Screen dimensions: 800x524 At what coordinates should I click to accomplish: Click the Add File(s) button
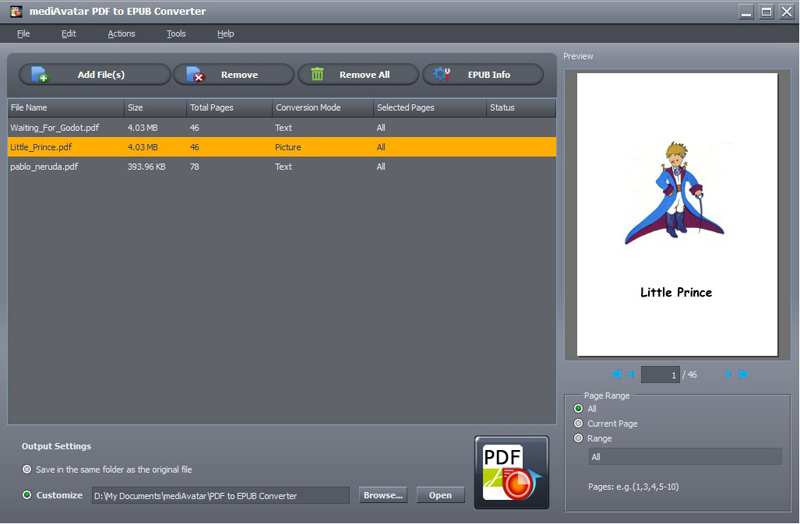95,74
